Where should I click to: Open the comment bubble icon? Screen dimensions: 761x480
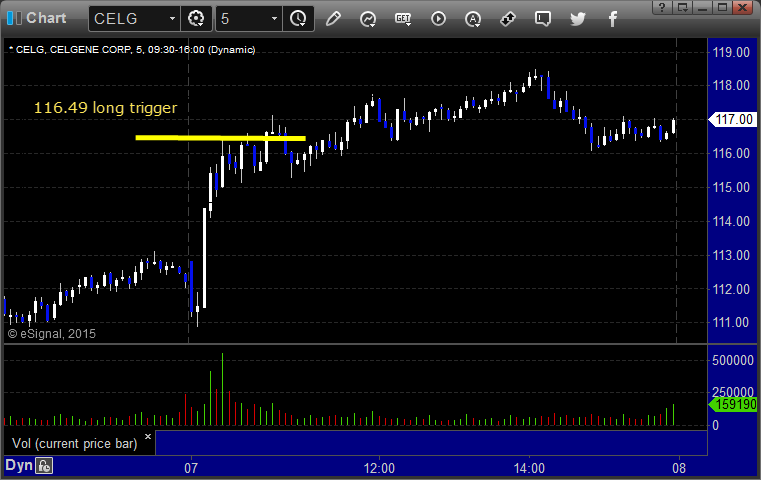[x=543, y=19]
